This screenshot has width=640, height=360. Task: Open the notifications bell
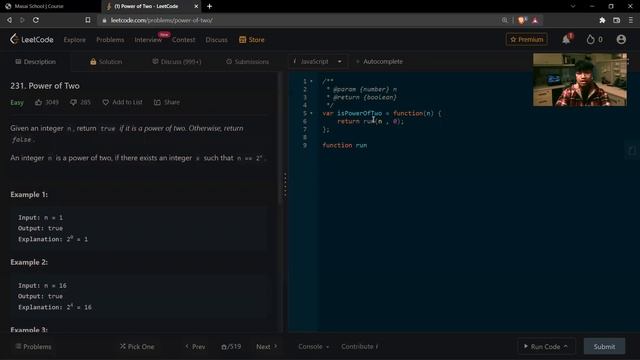(x=566, y=39)
